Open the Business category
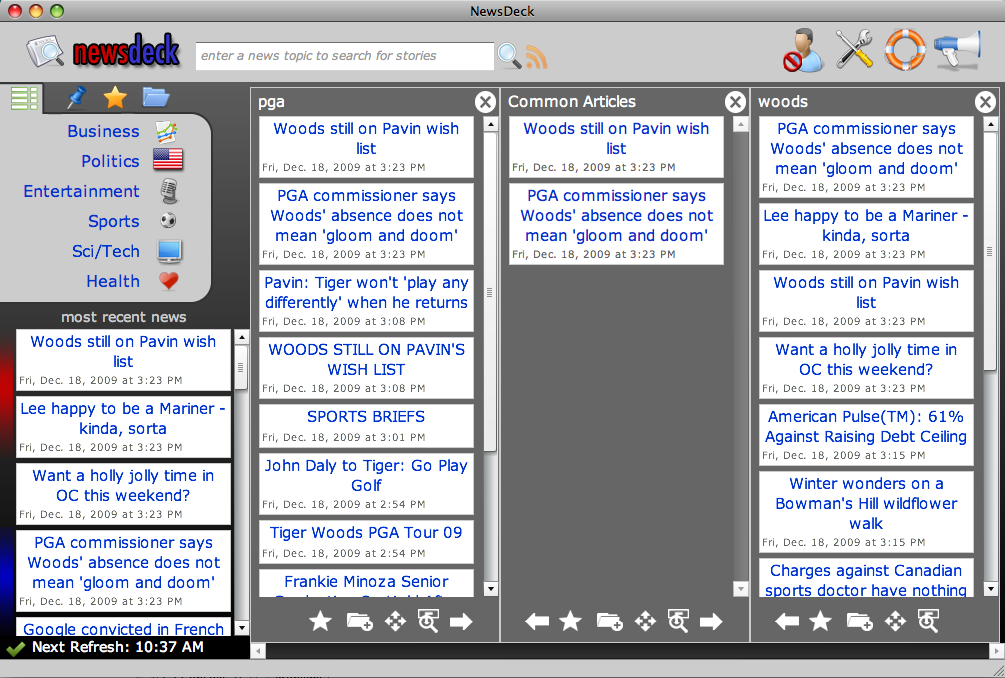Screen dimensions: 1005x678 tap(103, 131)
